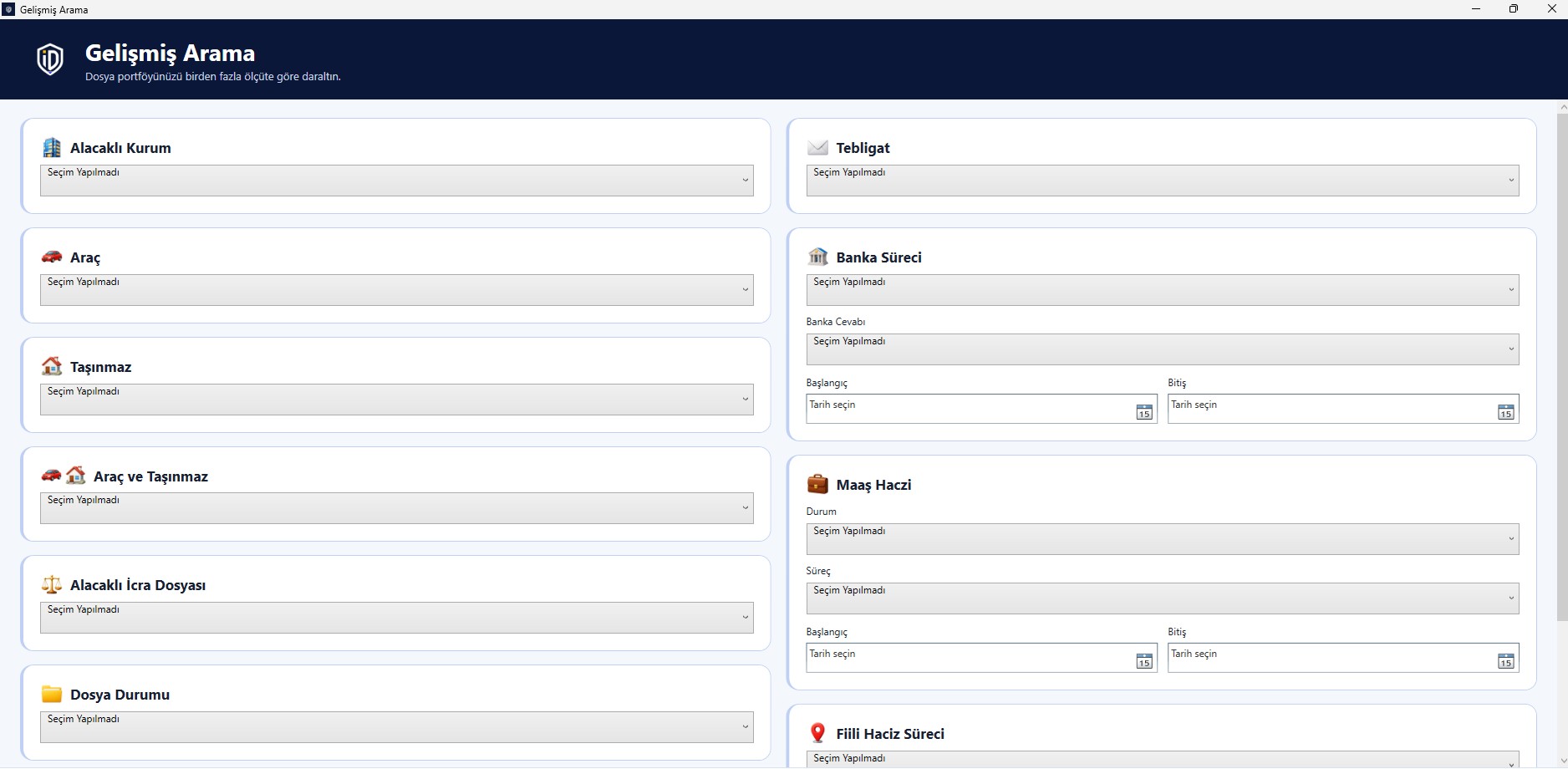Screen dimensions: 1568x769
Task: Open the Alacaklı Kurum dropdown
Action: pos(397,181)
